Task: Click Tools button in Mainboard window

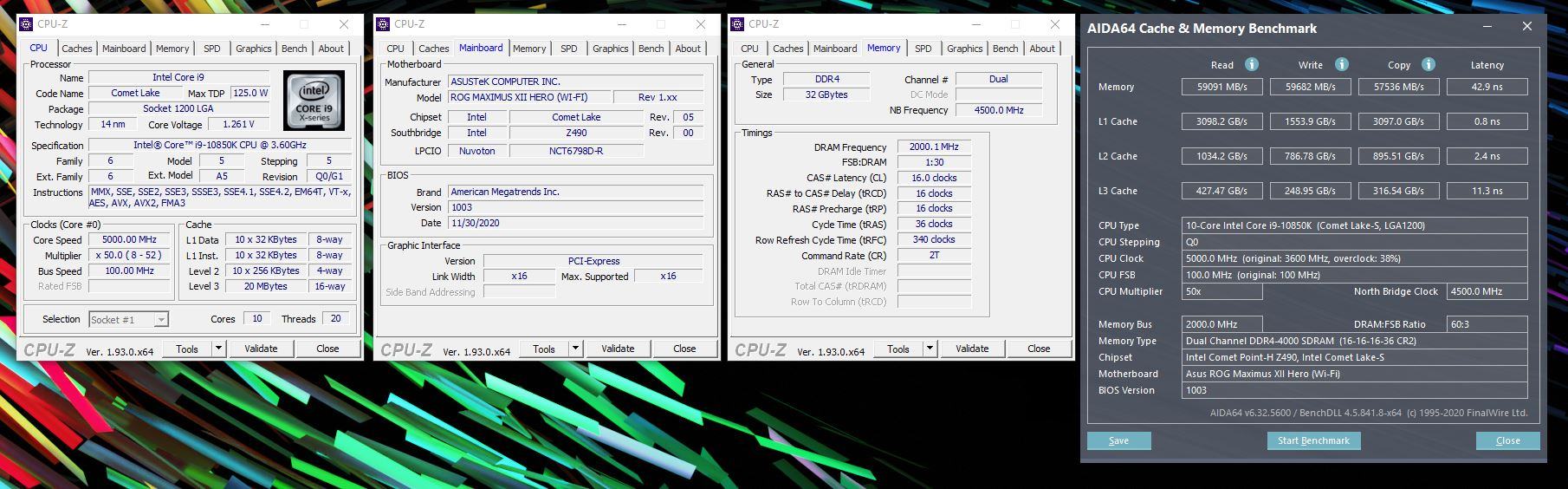Action: [544, 349]
